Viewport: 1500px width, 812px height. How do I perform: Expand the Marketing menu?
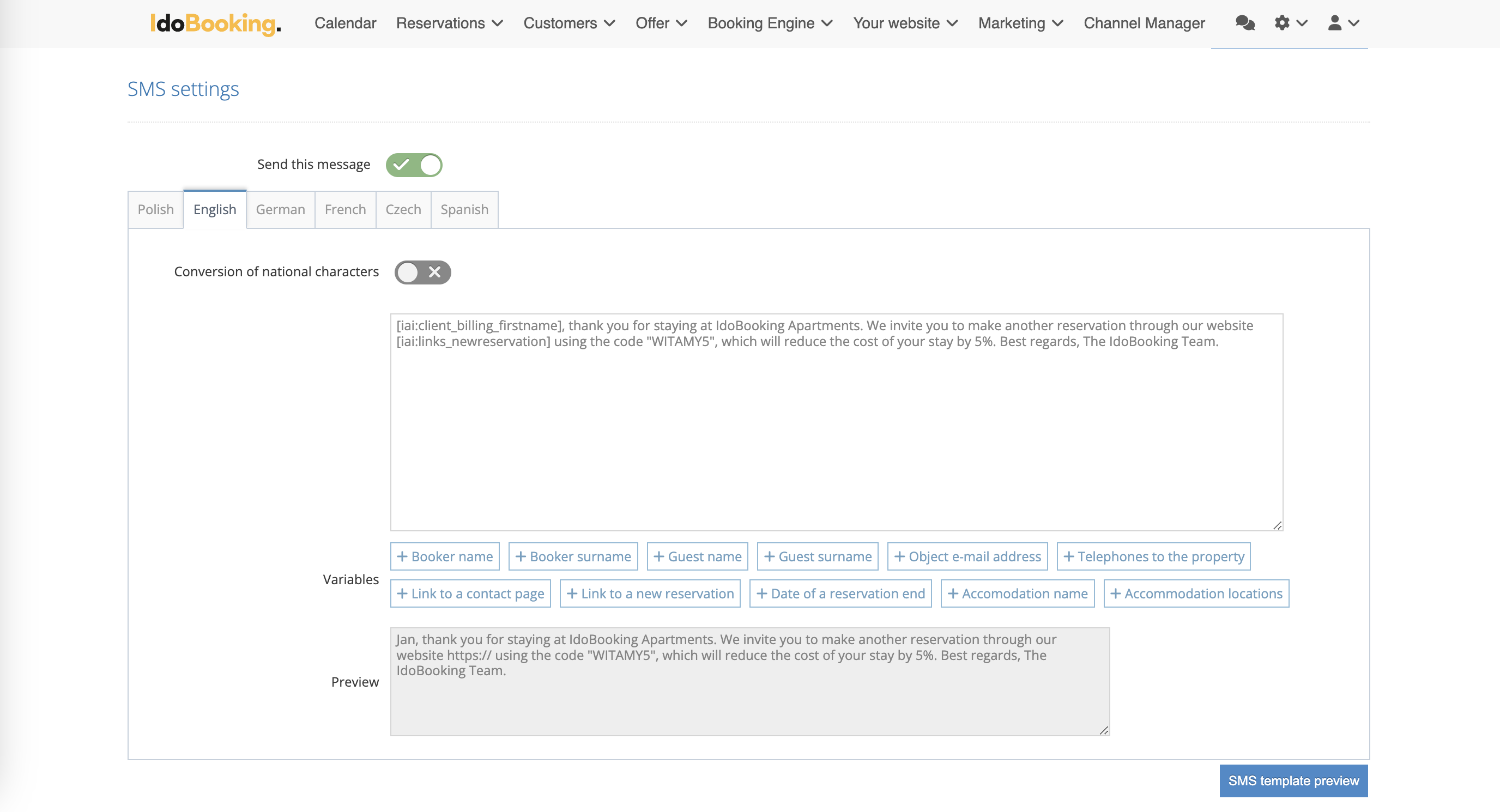[x=1020, y=23]
